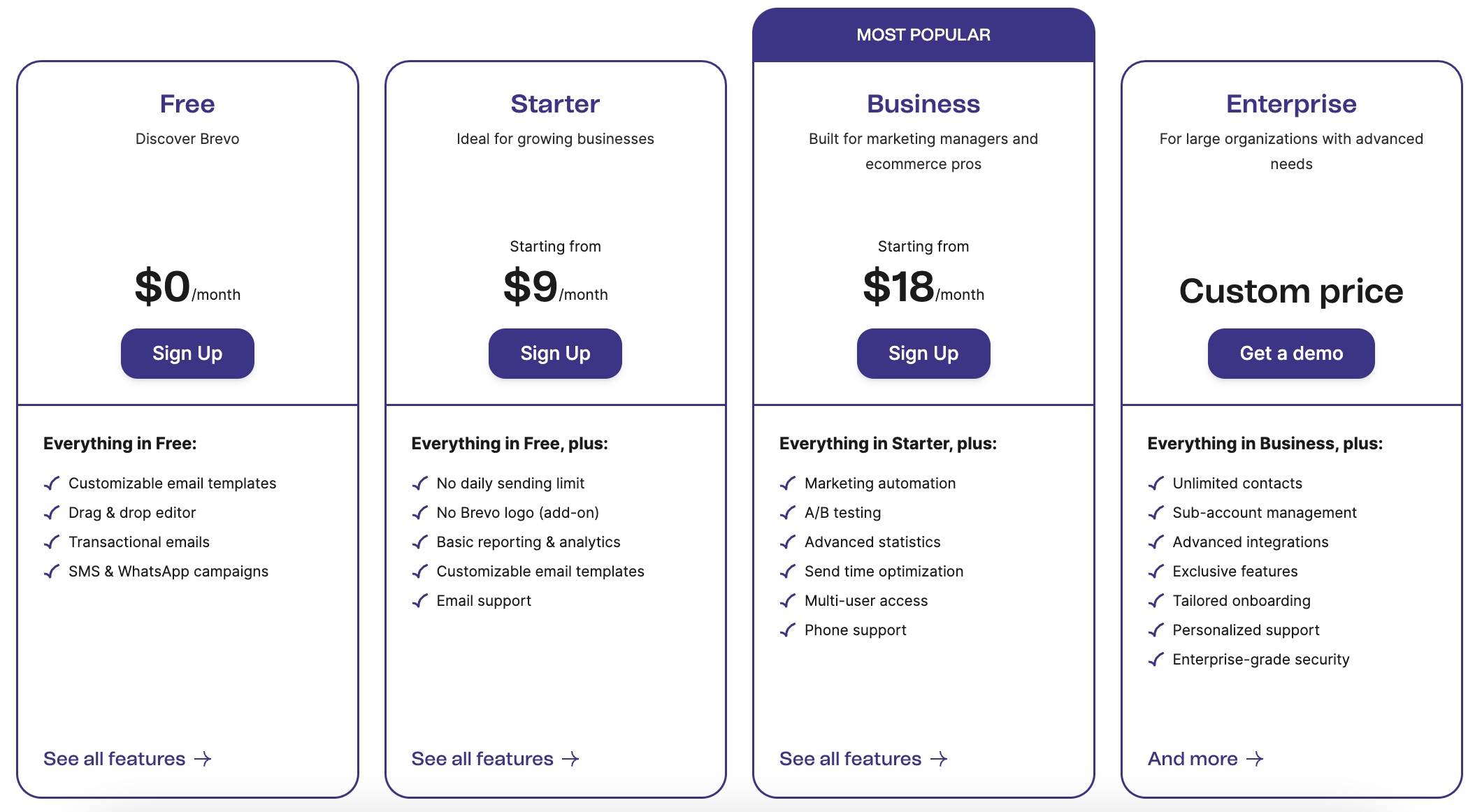
Task: Follow the And more link for Enterprise
Action: (1193, 759)
